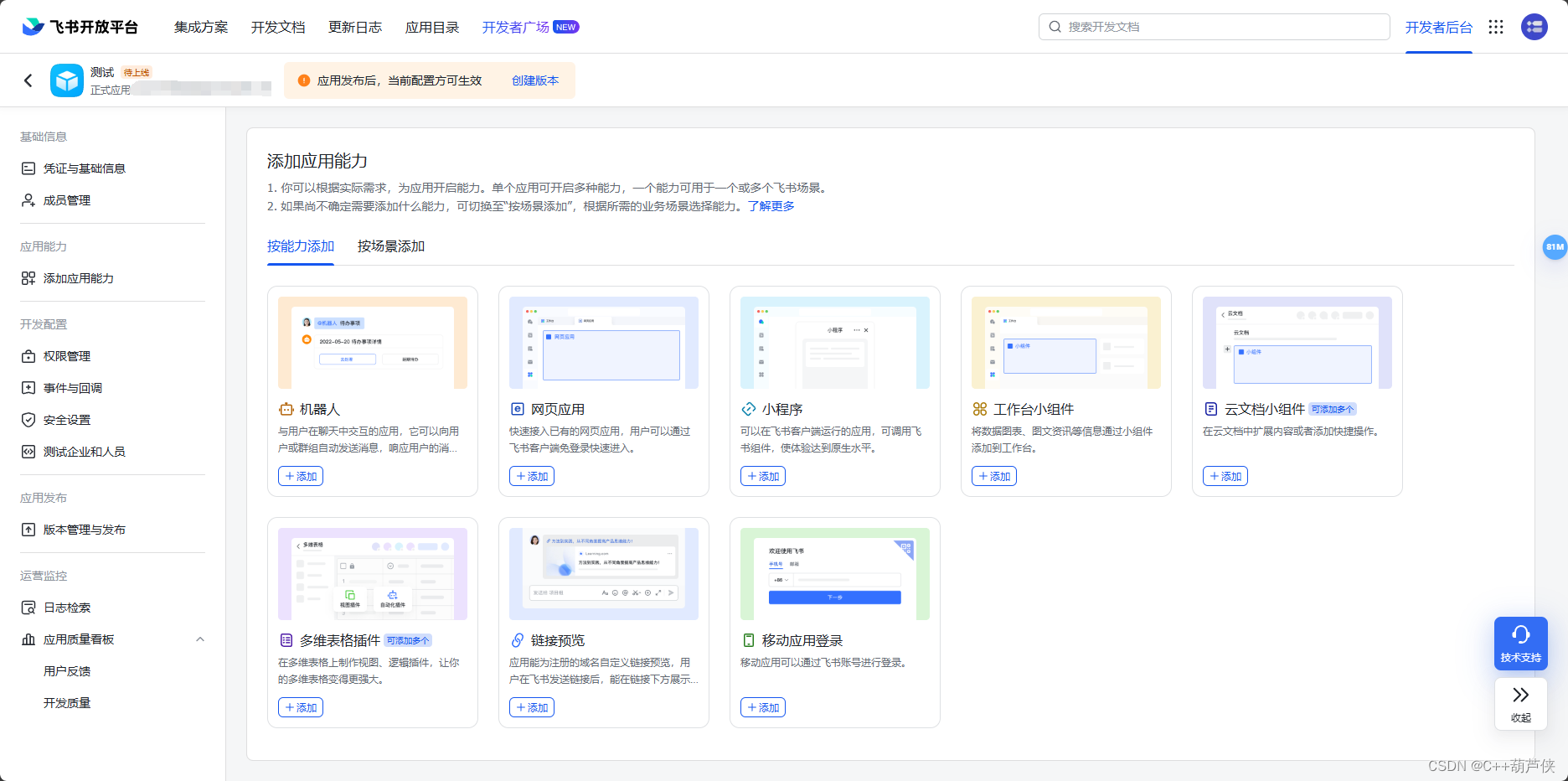This screenshot has height=781, width=1568.
Task: Click the 事件与回调 icon
Action: point(28,388)
